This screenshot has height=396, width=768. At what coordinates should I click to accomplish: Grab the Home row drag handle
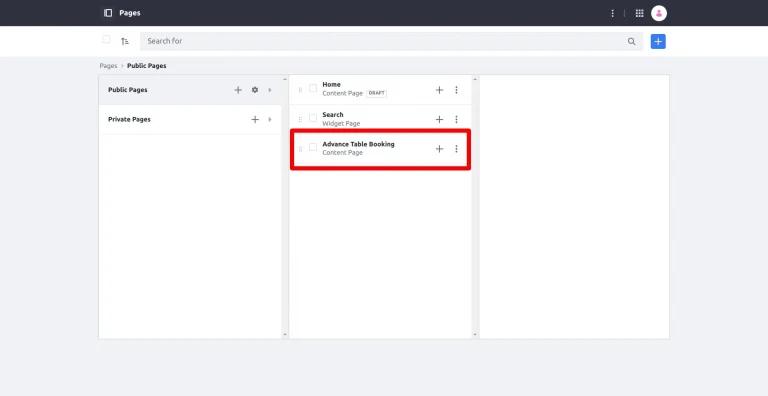(300, 90)
